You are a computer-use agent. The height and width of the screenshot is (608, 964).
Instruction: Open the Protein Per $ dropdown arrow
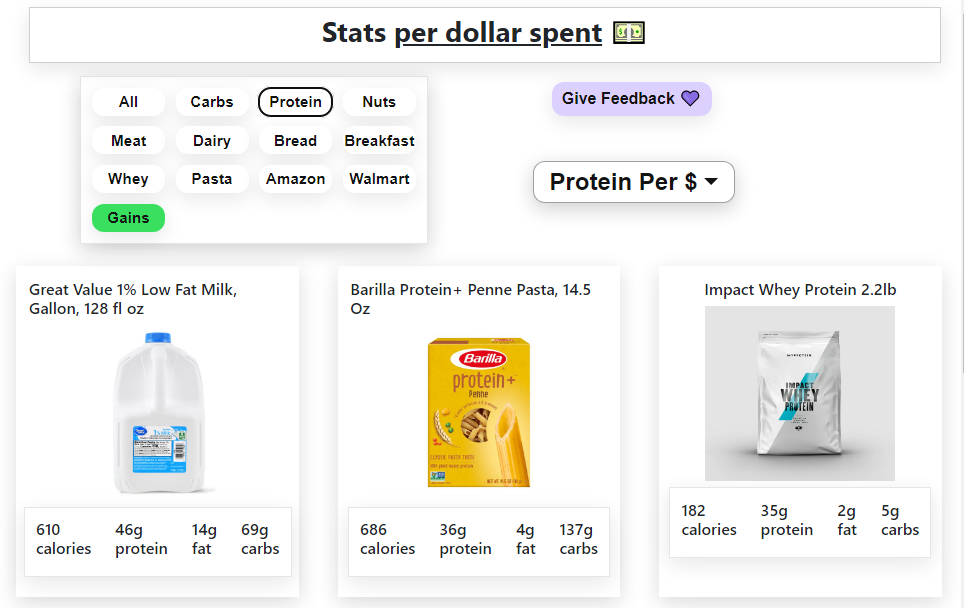point(711,181)
